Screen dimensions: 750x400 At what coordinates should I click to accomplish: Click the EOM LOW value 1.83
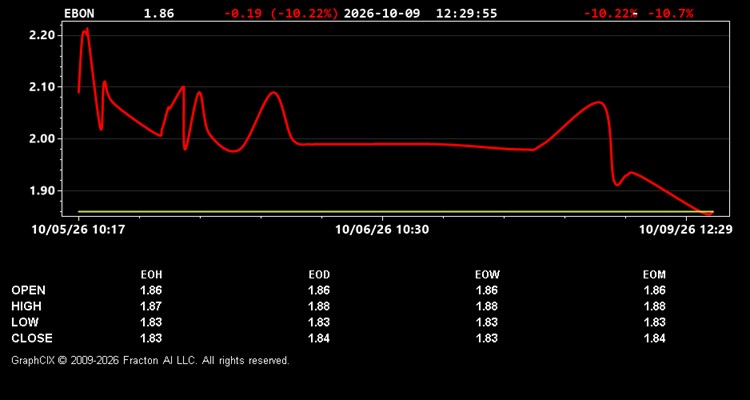tap(654, 322)
